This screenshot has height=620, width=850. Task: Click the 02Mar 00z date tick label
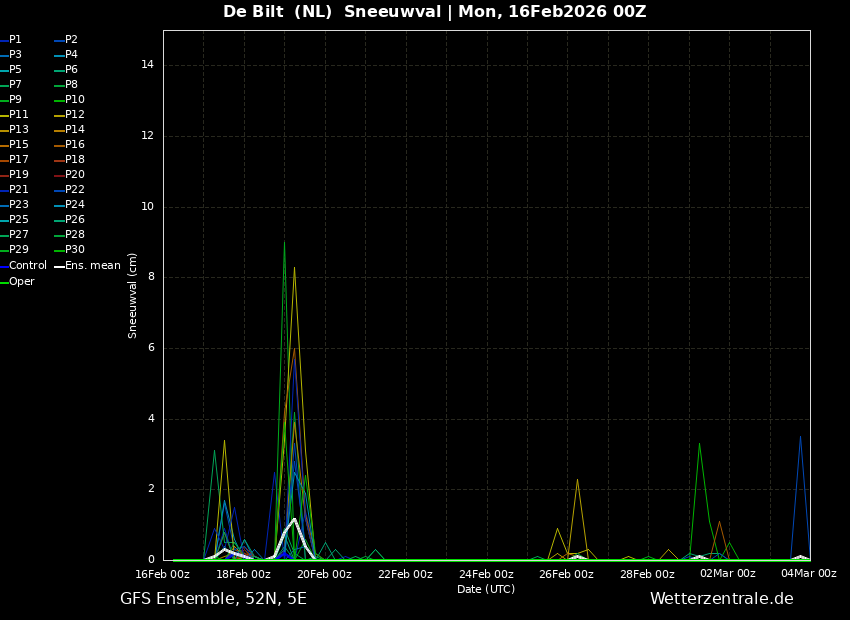click(x=727, y=574)
